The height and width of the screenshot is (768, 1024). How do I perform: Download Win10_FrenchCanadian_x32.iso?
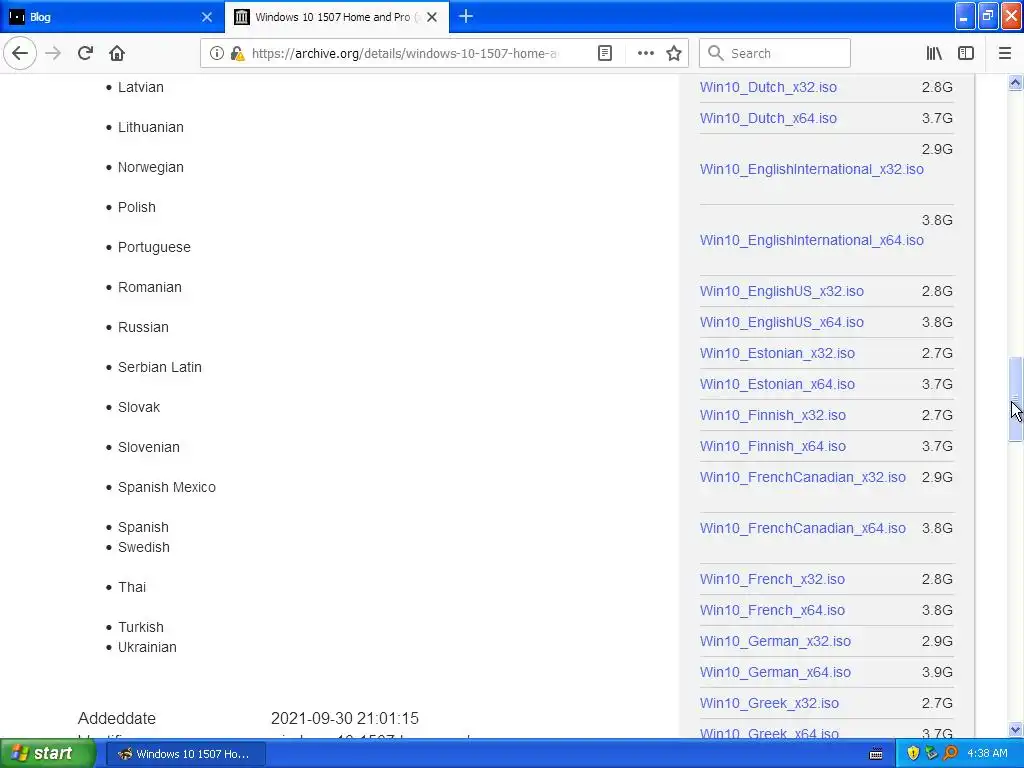803,477
